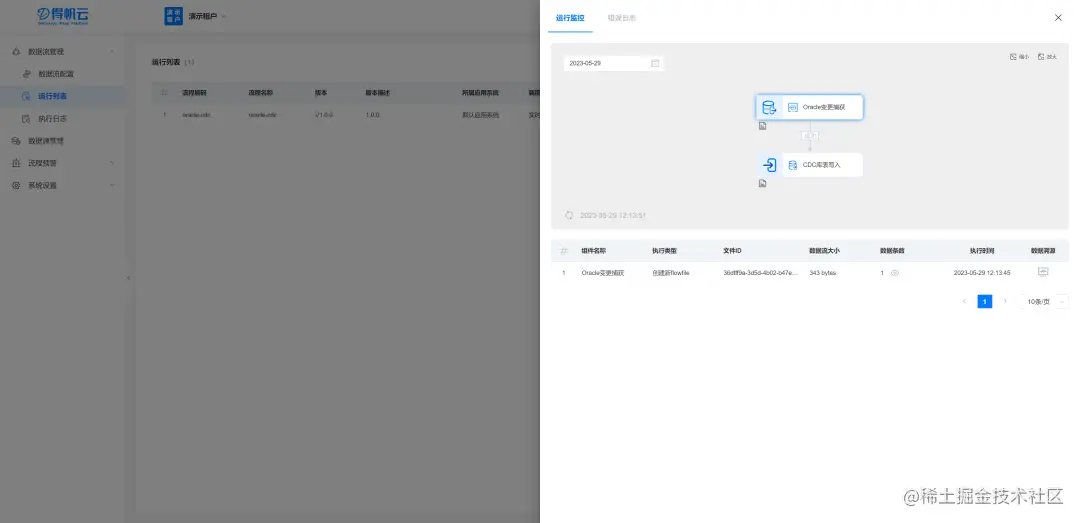Click the 组件名称 column header

pyautogui.click(x=594, y=251)
